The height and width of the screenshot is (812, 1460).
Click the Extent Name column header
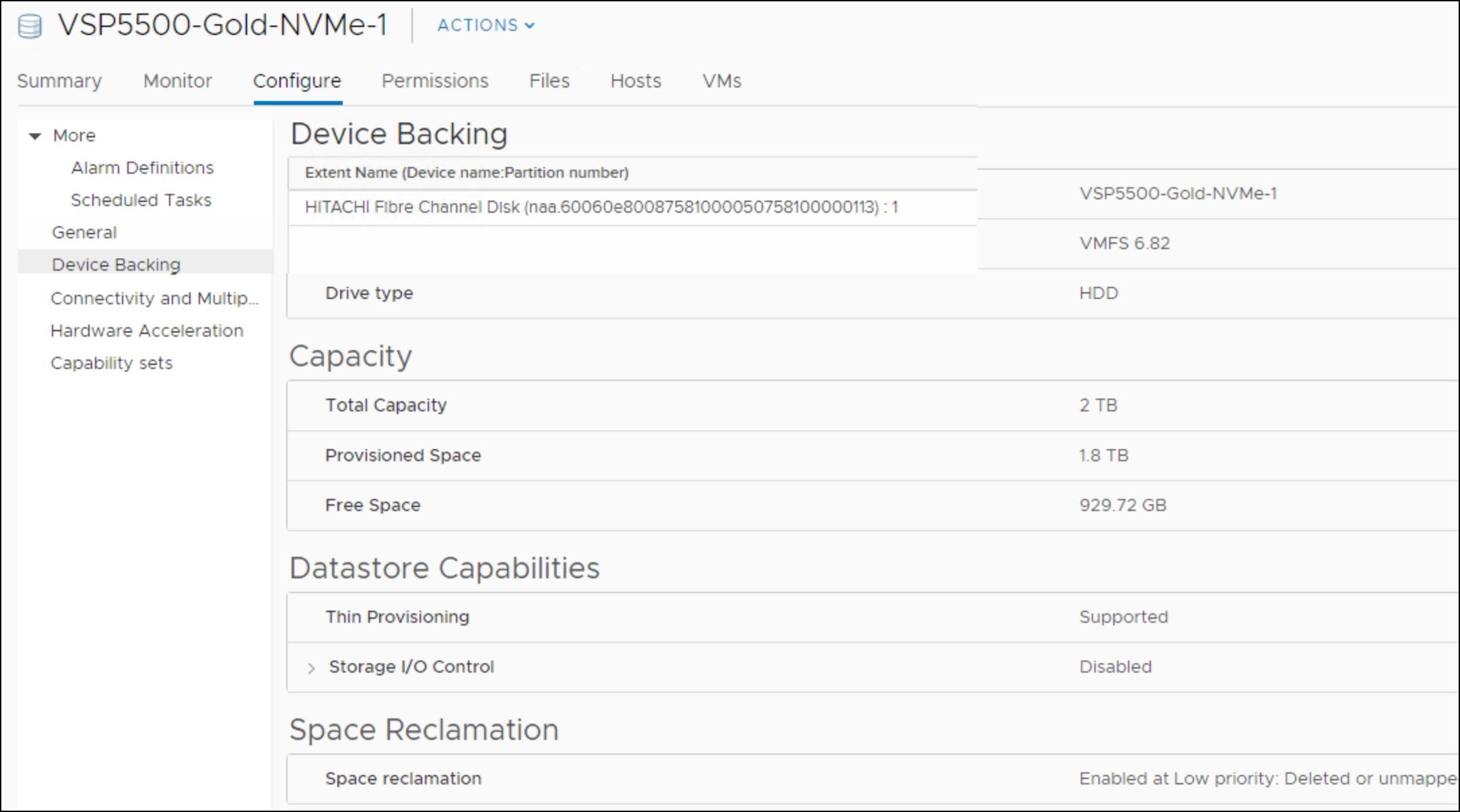(467, 172)
